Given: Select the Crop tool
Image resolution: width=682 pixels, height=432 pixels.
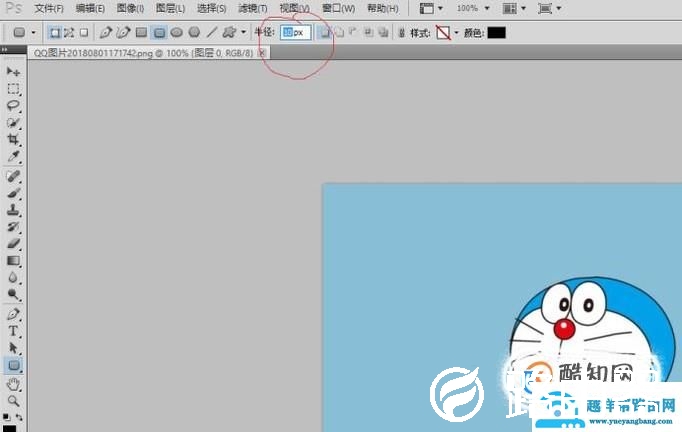Looking at the screenshot, I should pyautogui.click(x=14, y=140).
